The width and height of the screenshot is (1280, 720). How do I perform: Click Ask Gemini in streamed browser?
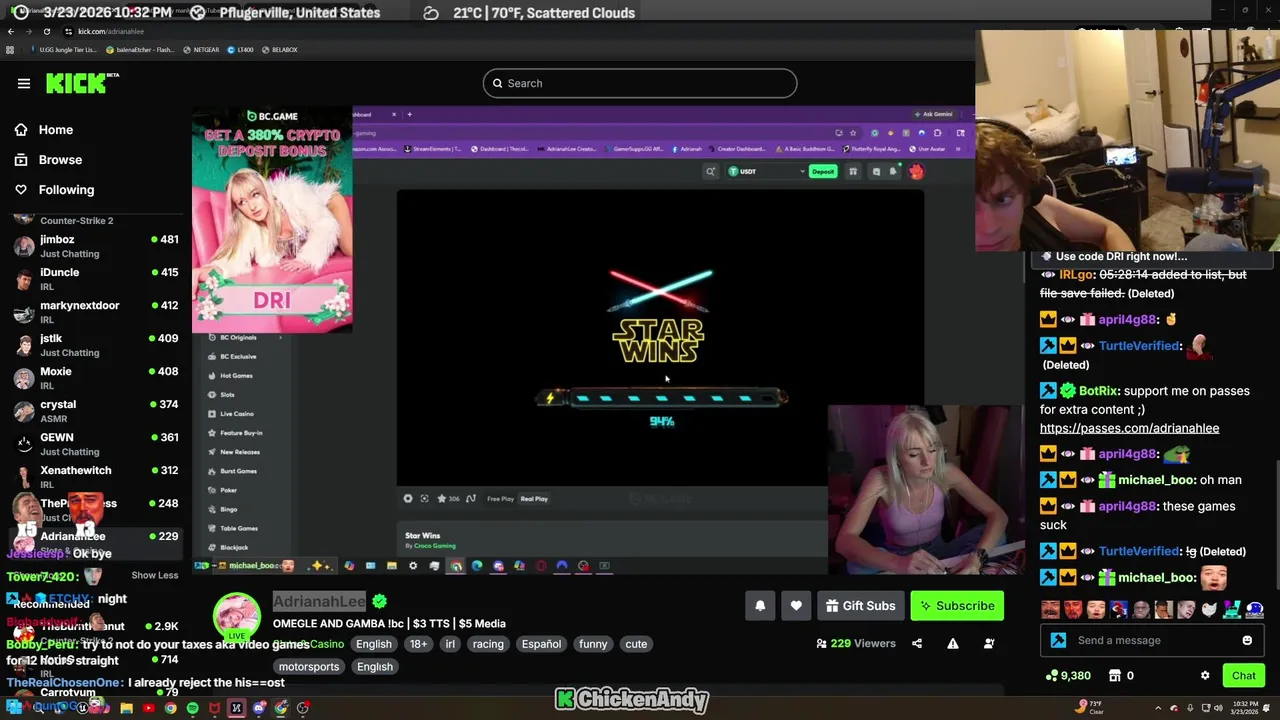tap(932, 114)
